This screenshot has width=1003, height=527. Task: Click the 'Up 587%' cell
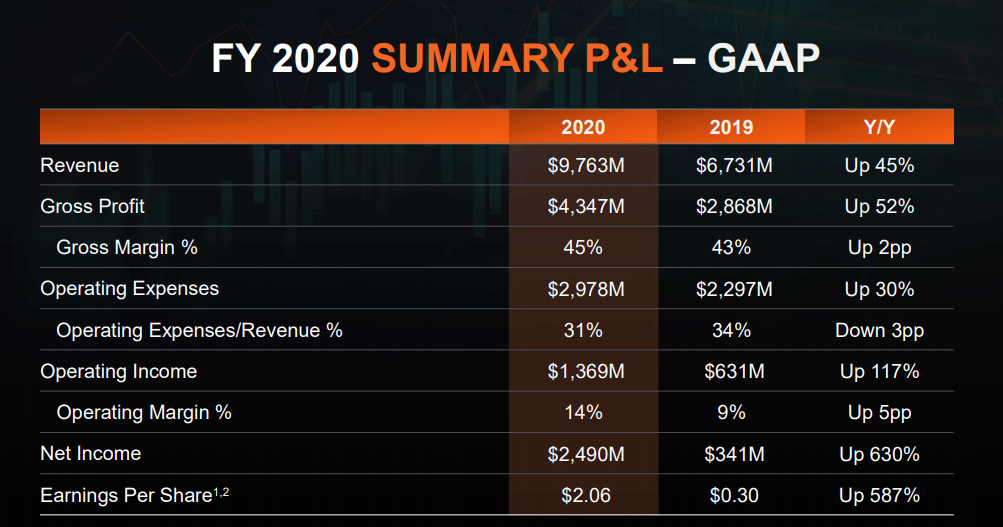879,495
